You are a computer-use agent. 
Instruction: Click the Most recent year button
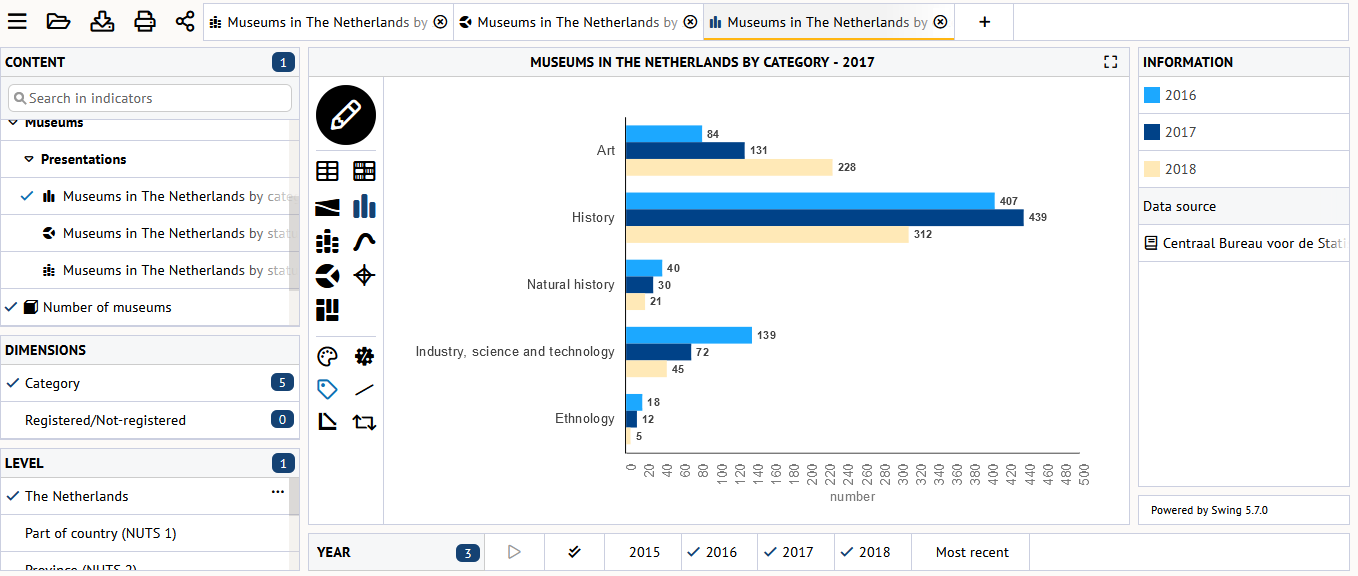972,552
